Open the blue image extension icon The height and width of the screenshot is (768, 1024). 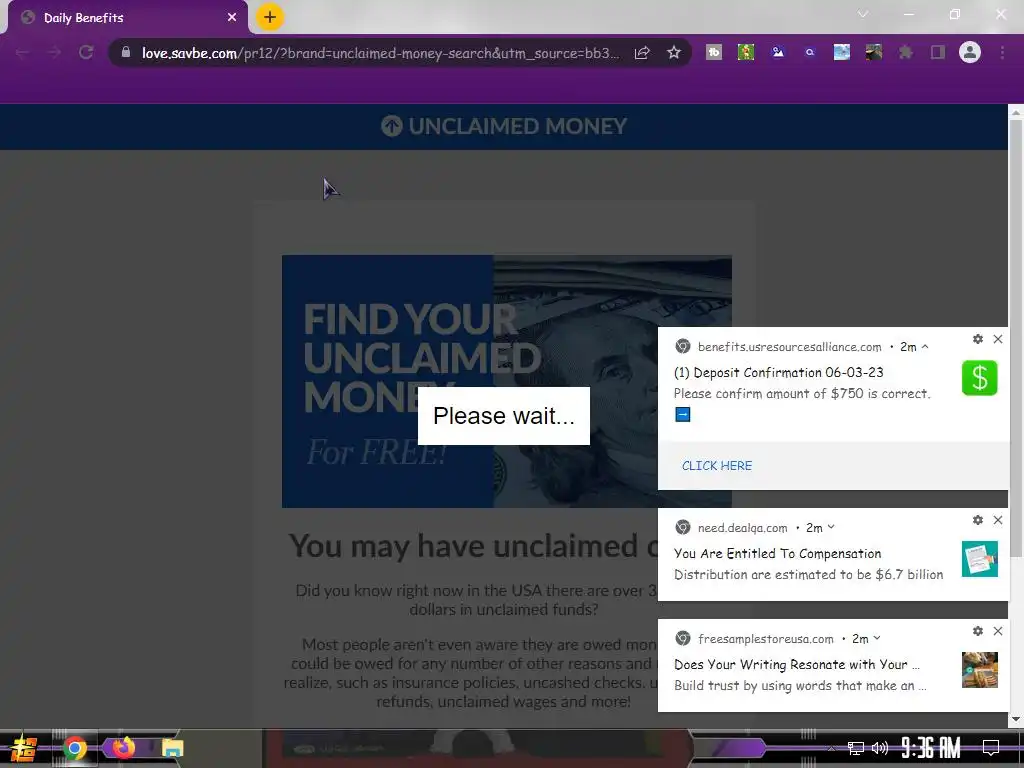[x=778, y=52]
